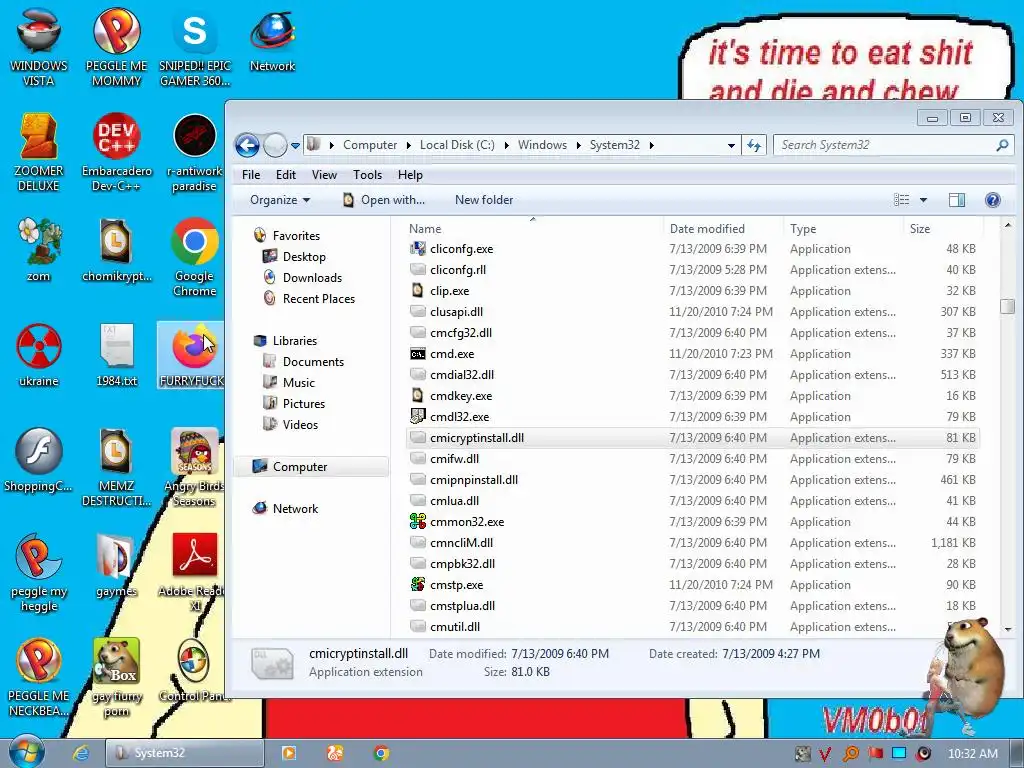
Task: Select Downloads in the navigation pane
Action: click(303, 278)
